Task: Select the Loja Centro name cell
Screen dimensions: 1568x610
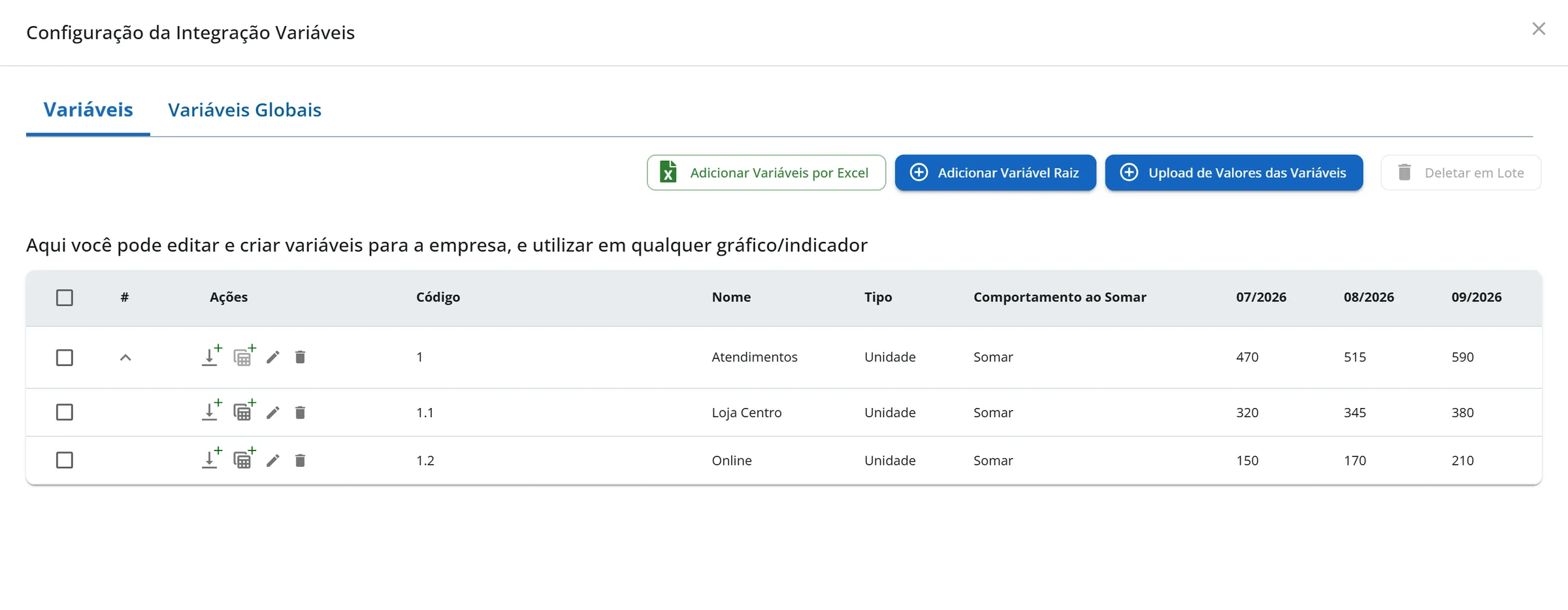Action: click(747, 413)
